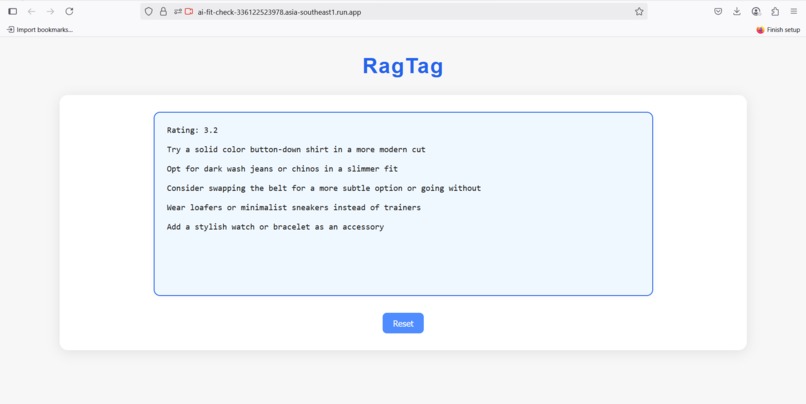The image size is (806, 404).
Task: Click the Firefox logo beside Finish setup
Action: pyautogui.click(x=760, y=30)
